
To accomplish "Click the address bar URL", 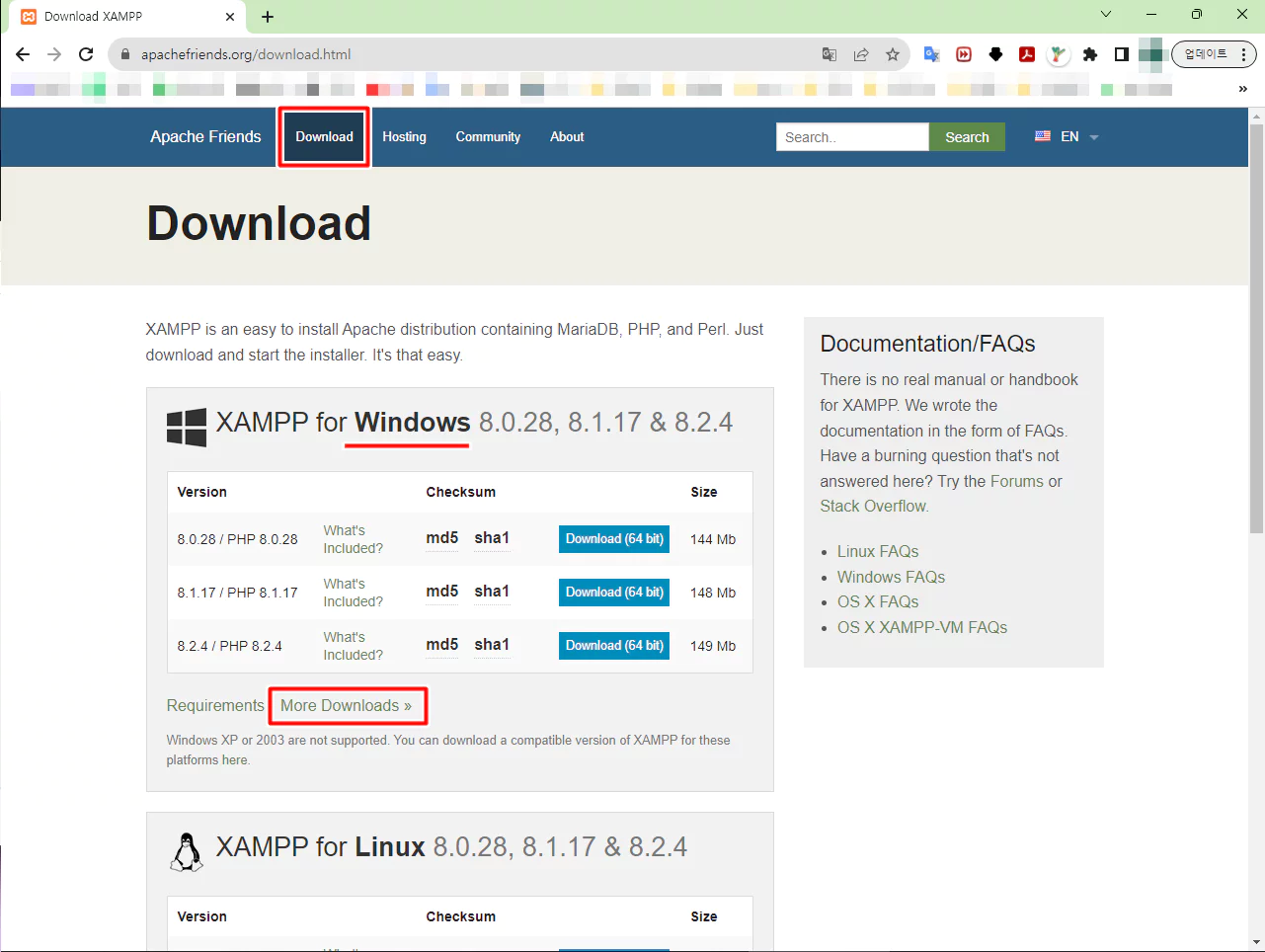I will point(246,54).
